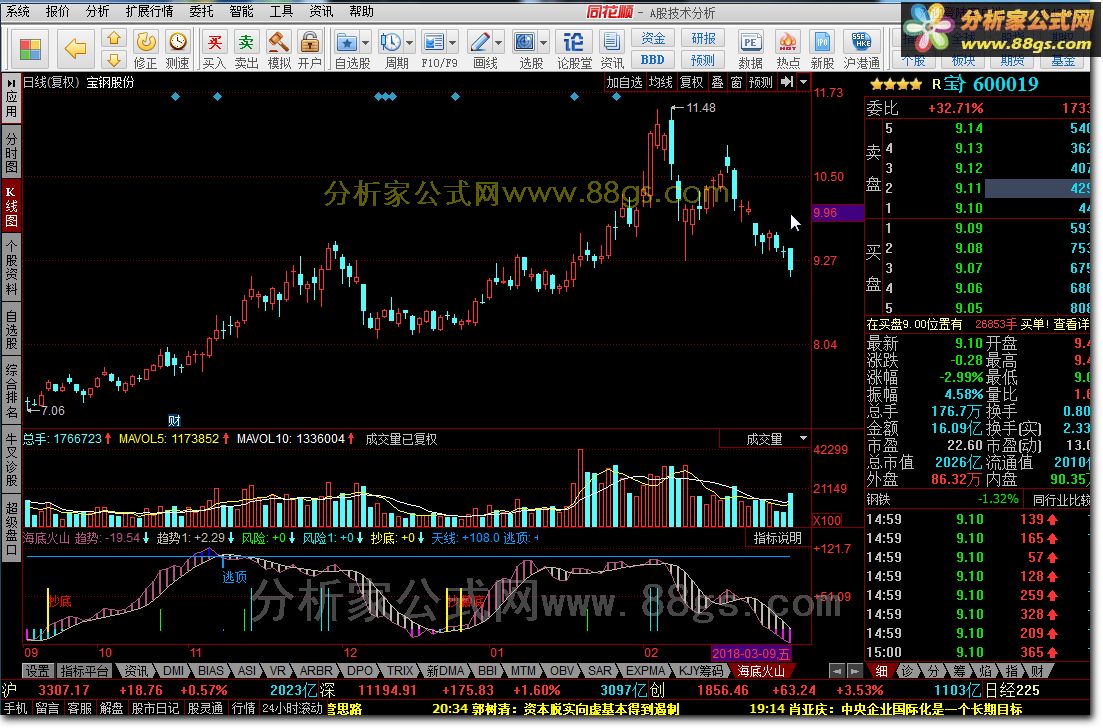Toggle 均线 moving averages display
The height and width of the screenshot is (728, 1103).
tap(660, 82)
